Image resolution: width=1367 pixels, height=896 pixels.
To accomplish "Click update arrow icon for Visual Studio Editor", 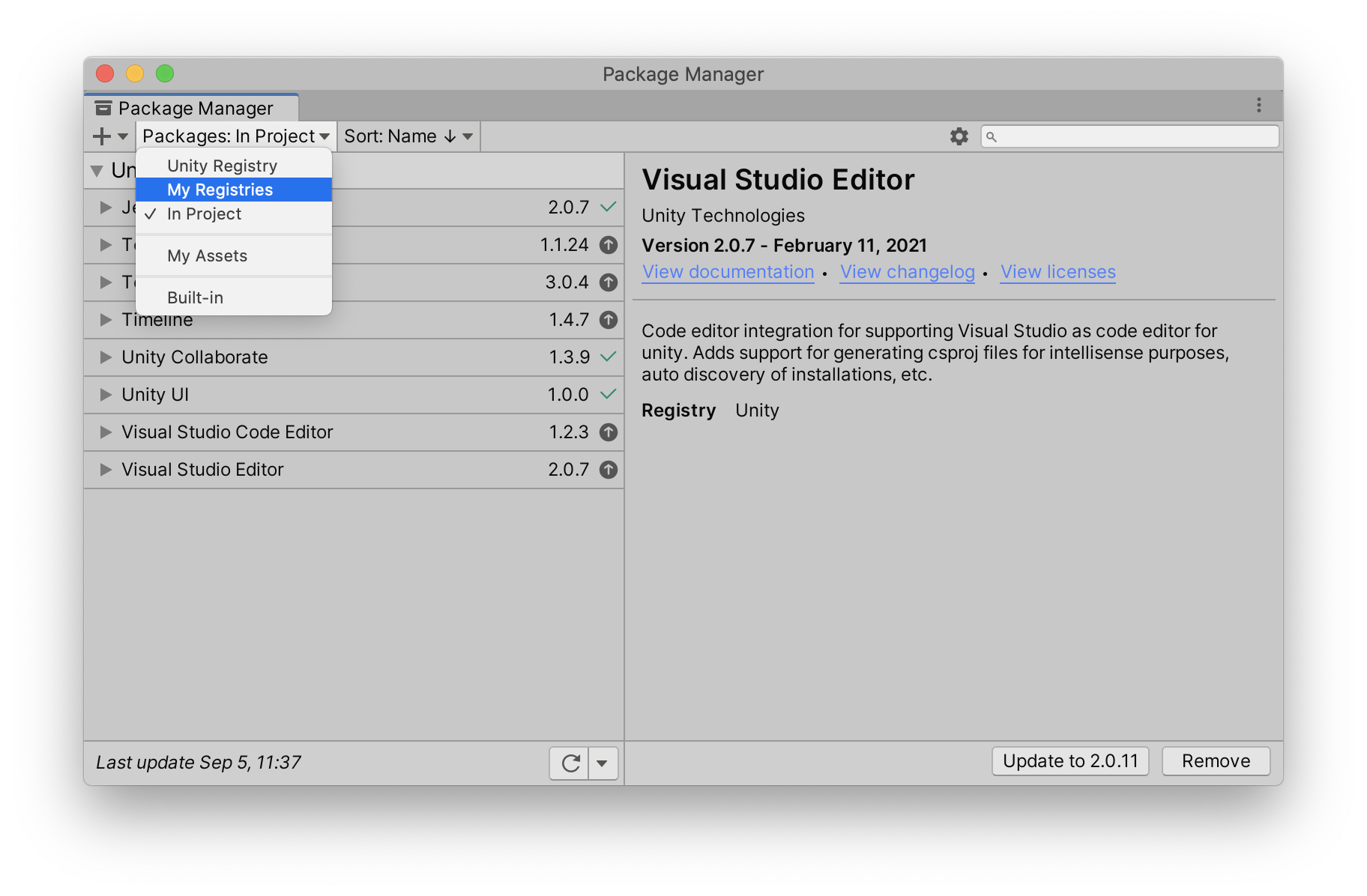I will coord(609,470).
